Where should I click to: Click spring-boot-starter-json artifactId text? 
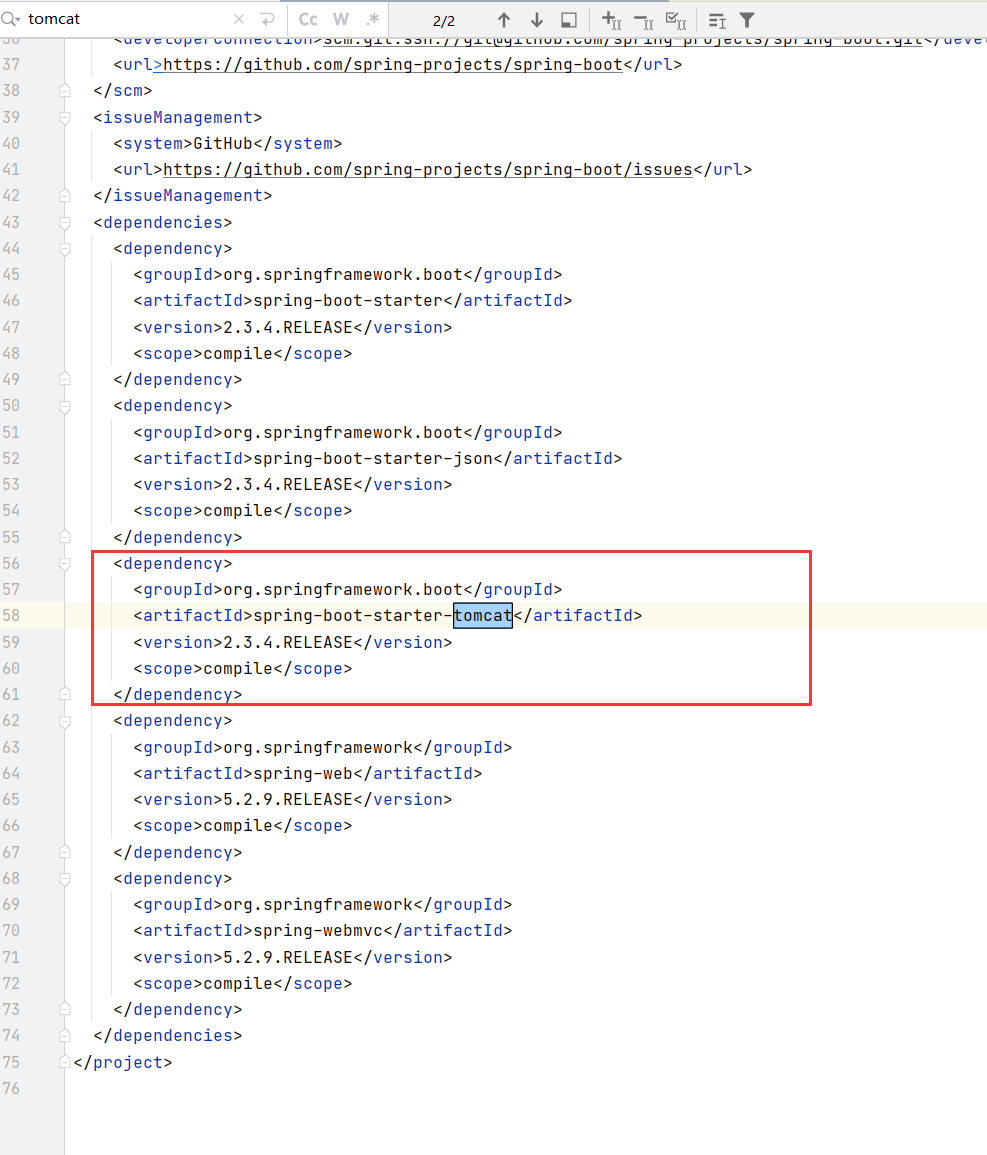point(373,459)
